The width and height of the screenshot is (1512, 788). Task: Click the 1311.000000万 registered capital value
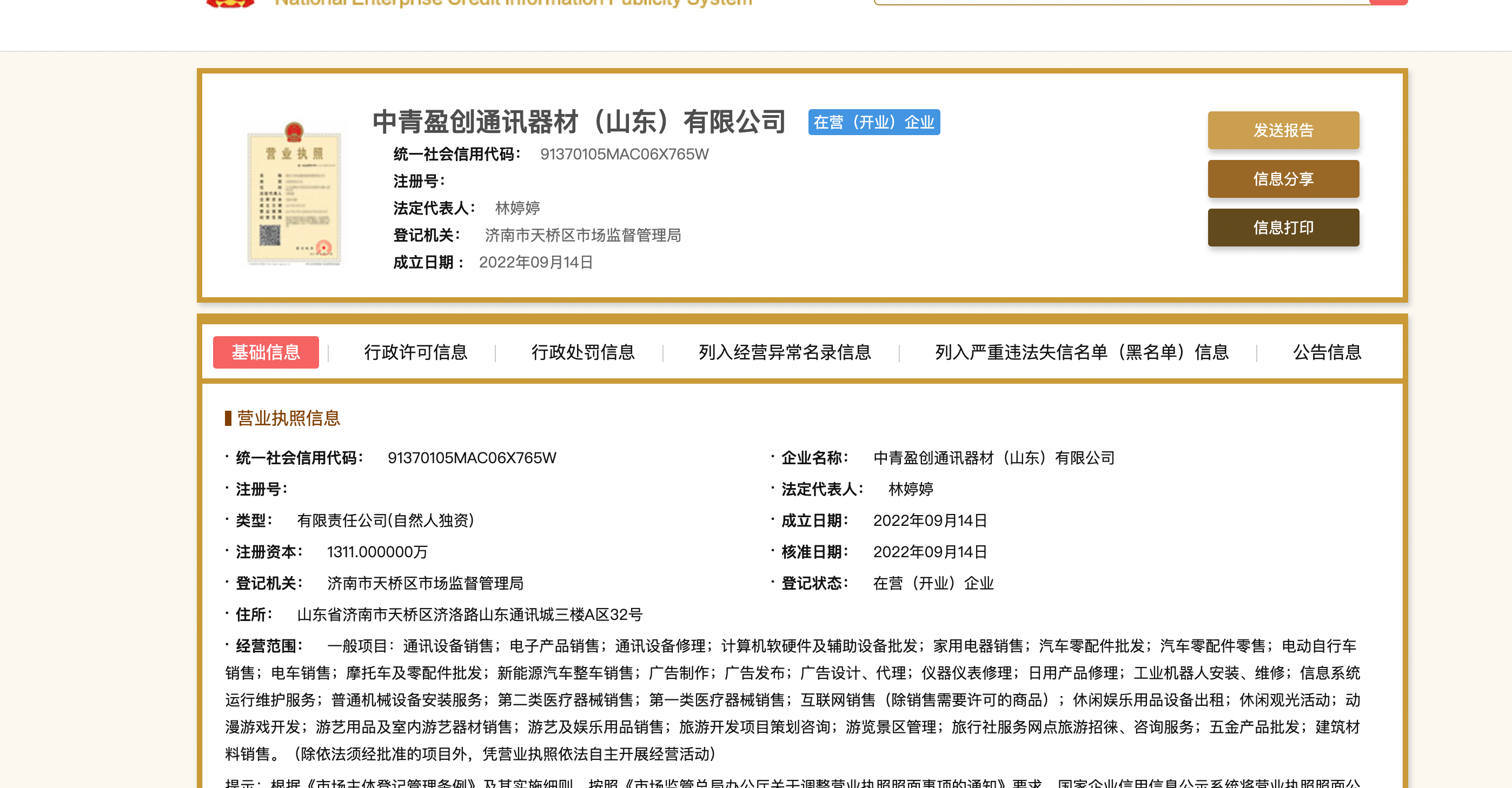tap(377, 551)
